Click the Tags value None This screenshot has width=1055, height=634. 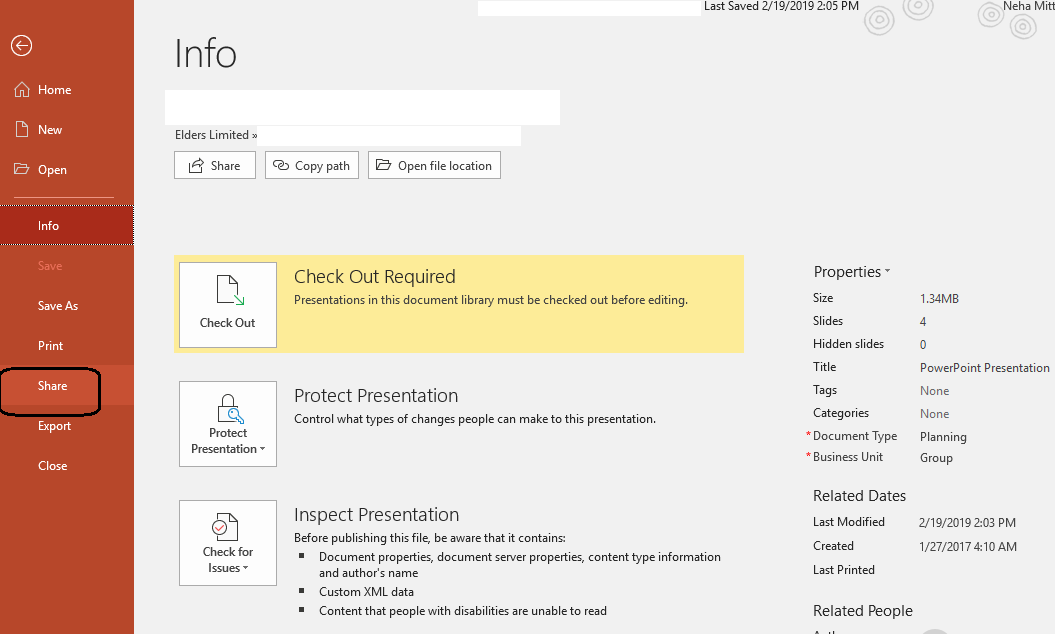935,391
